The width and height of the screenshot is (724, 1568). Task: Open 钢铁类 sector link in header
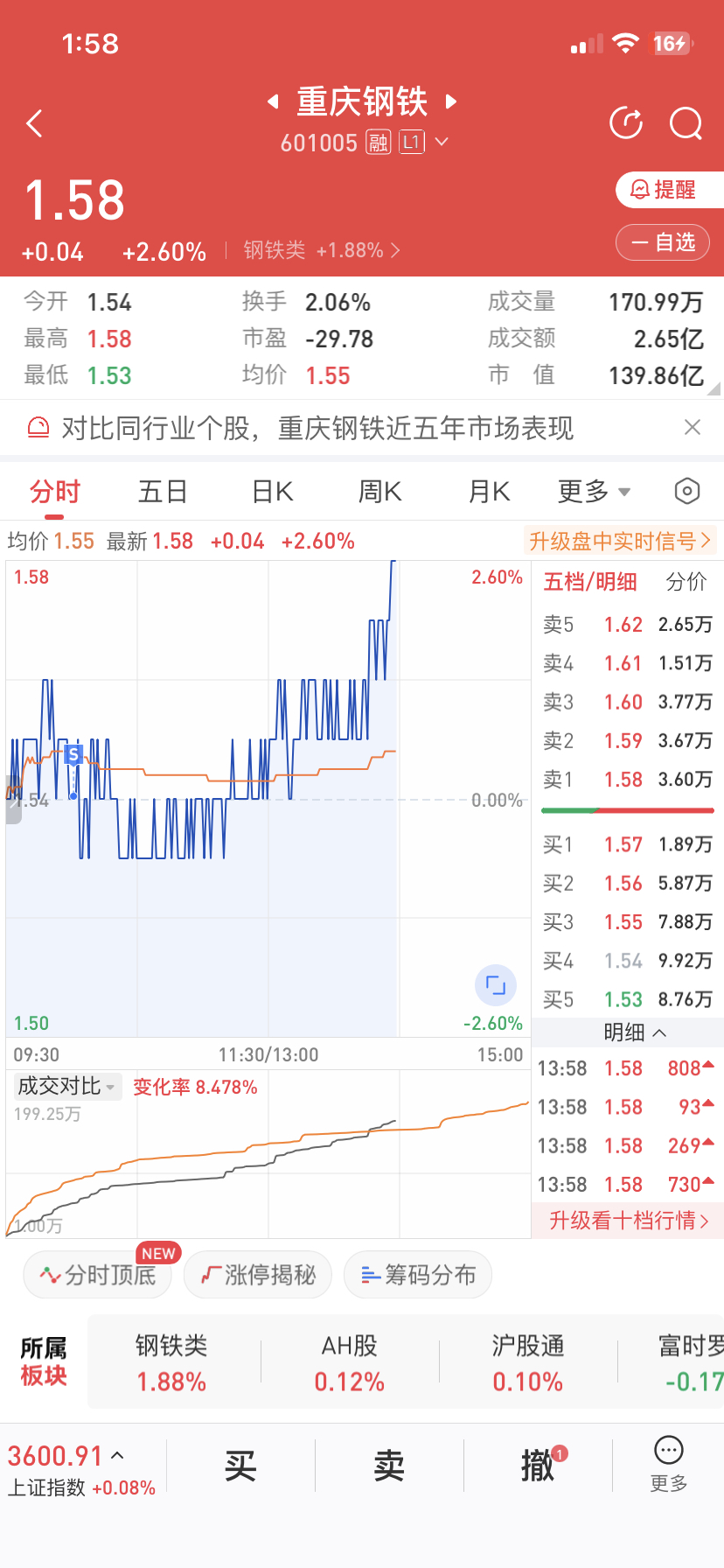pyautogui.click(x=322, y=250)
